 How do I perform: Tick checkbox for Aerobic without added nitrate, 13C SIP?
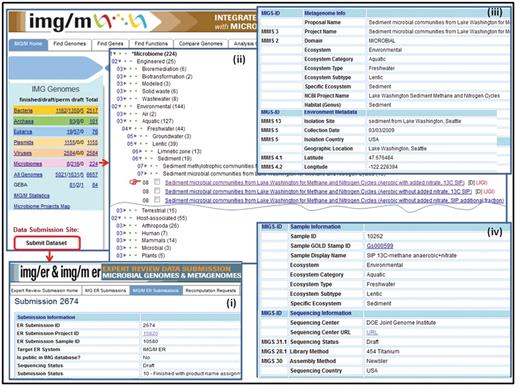pyautogui.click(x=157, y=191)
